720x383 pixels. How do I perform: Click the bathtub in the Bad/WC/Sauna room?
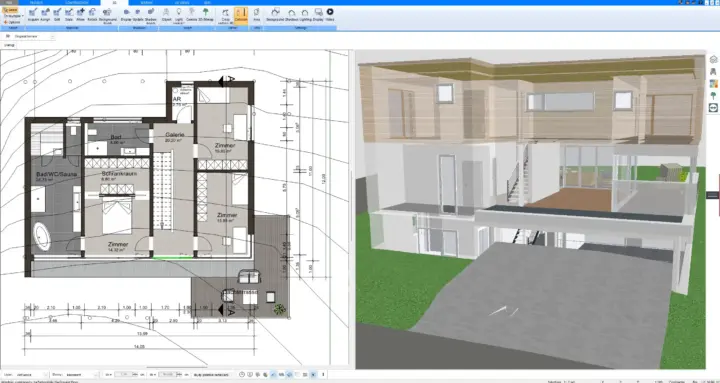pos(42,237)
